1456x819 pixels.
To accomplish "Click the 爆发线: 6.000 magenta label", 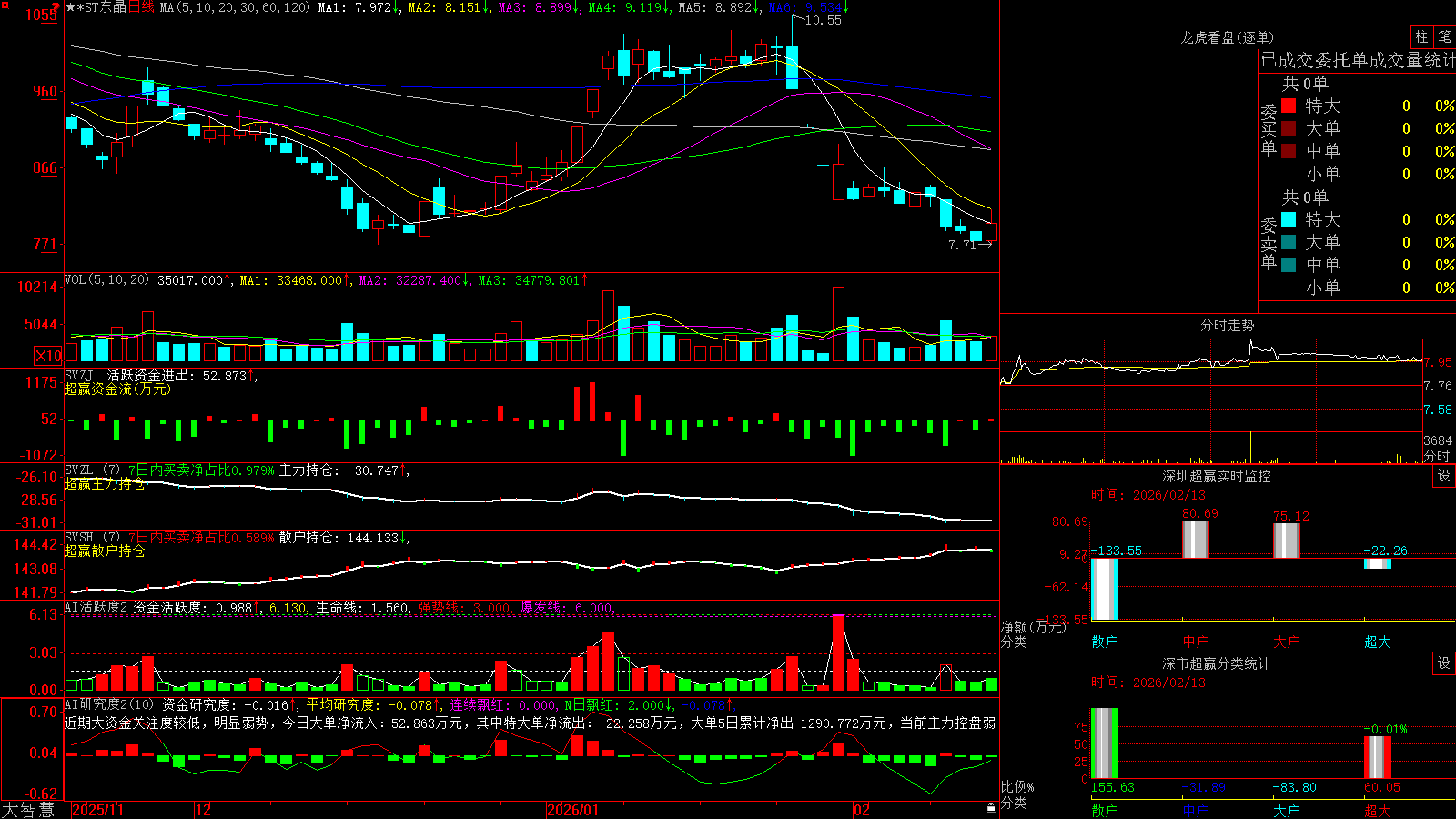I will [566, 607].
